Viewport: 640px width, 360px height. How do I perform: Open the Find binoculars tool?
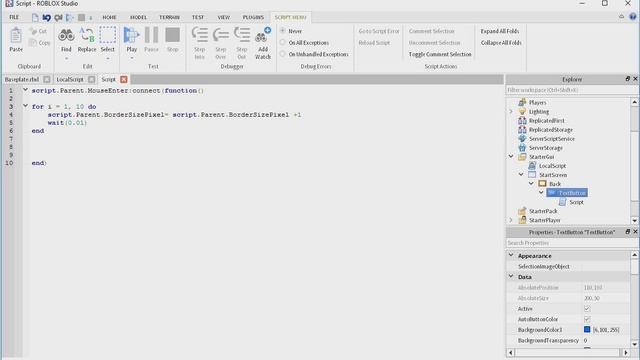66,36
